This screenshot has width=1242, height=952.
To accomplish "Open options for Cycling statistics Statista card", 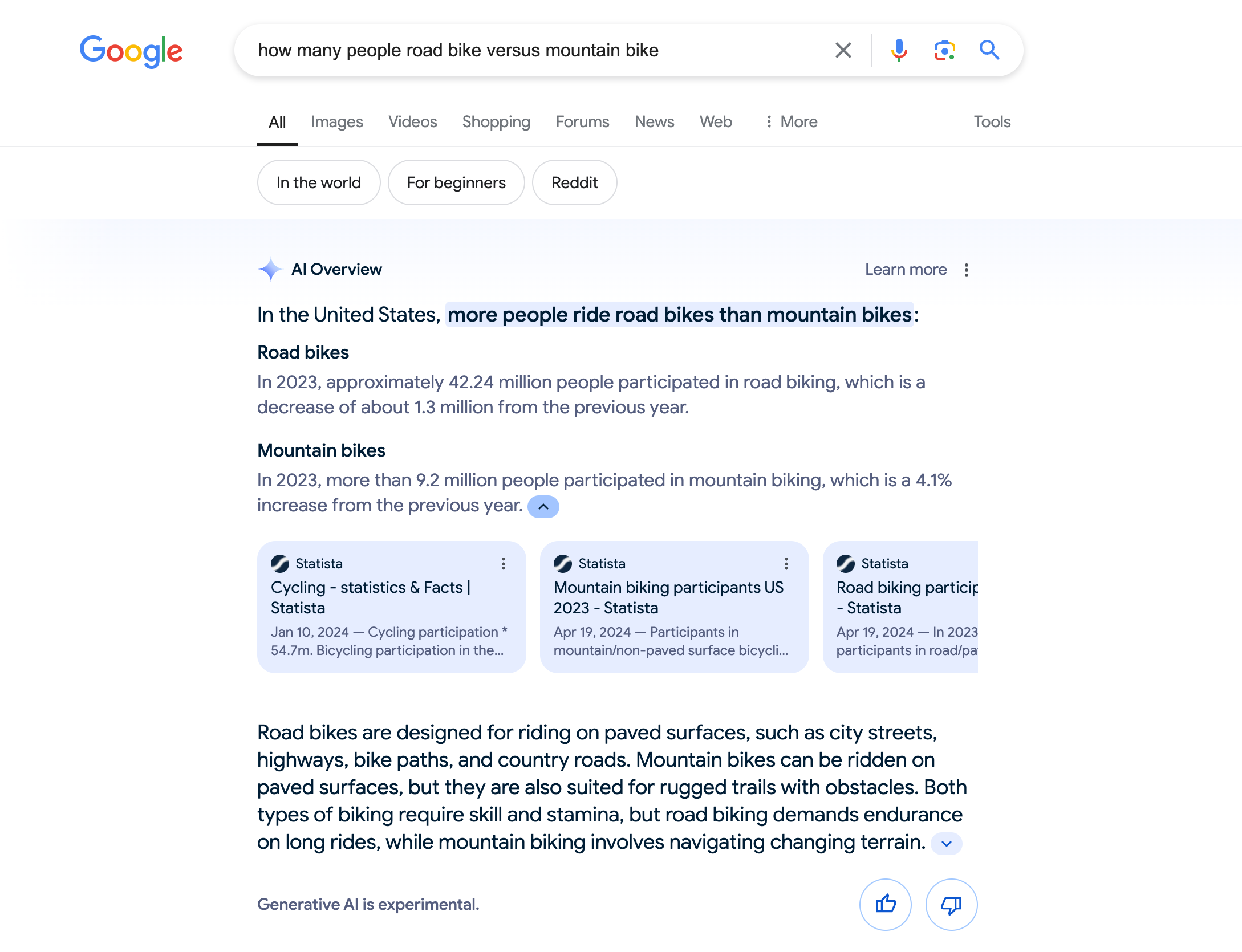I will pyautogui.click(x=503, y=564).
